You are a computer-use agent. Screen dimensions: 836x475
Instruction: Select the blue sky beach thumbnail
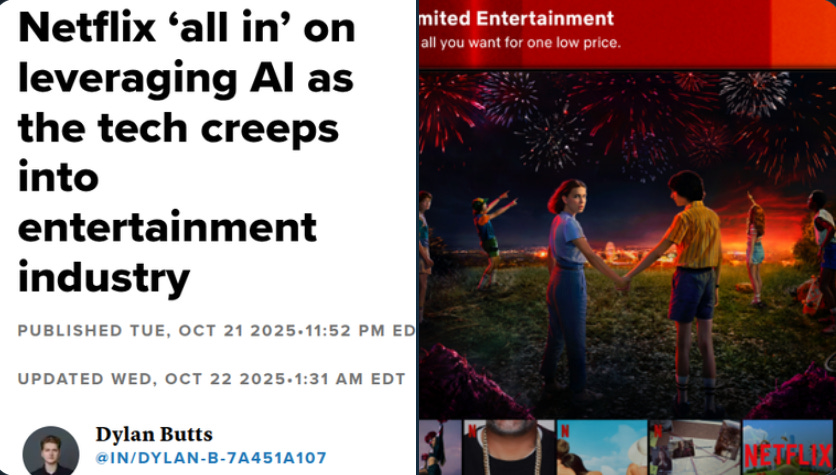click(602, 447)
